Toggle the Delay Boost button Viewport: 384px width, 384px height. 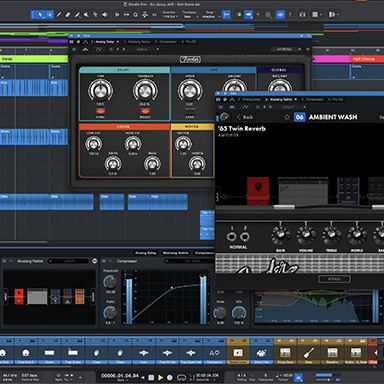coord(145,111)
